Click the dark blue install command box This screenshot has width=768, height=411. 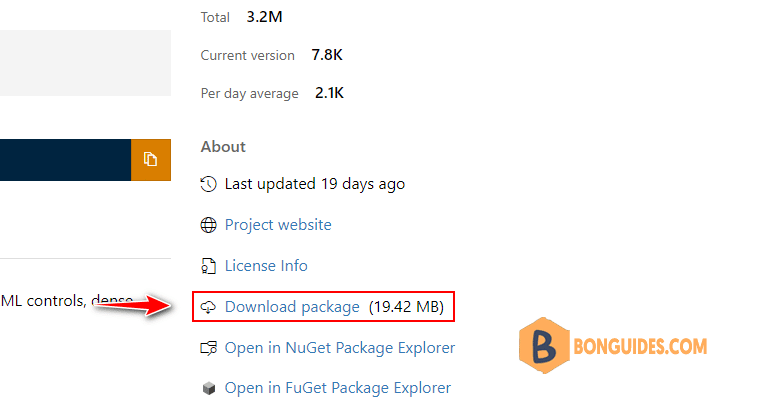[66, 160]
